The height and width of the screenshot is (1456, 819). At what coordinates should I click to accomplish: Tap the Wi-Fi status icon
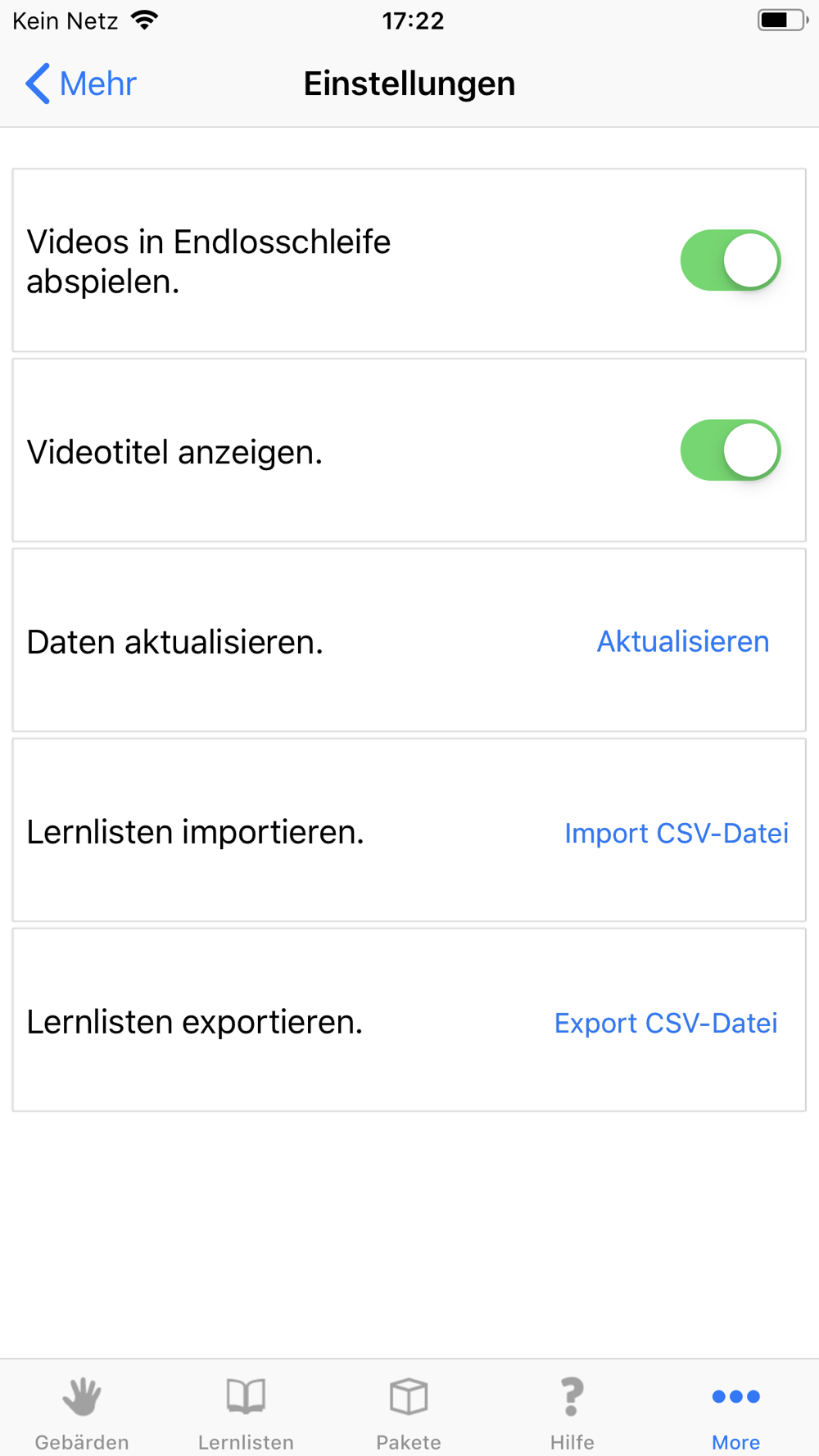tap(145, 20)
